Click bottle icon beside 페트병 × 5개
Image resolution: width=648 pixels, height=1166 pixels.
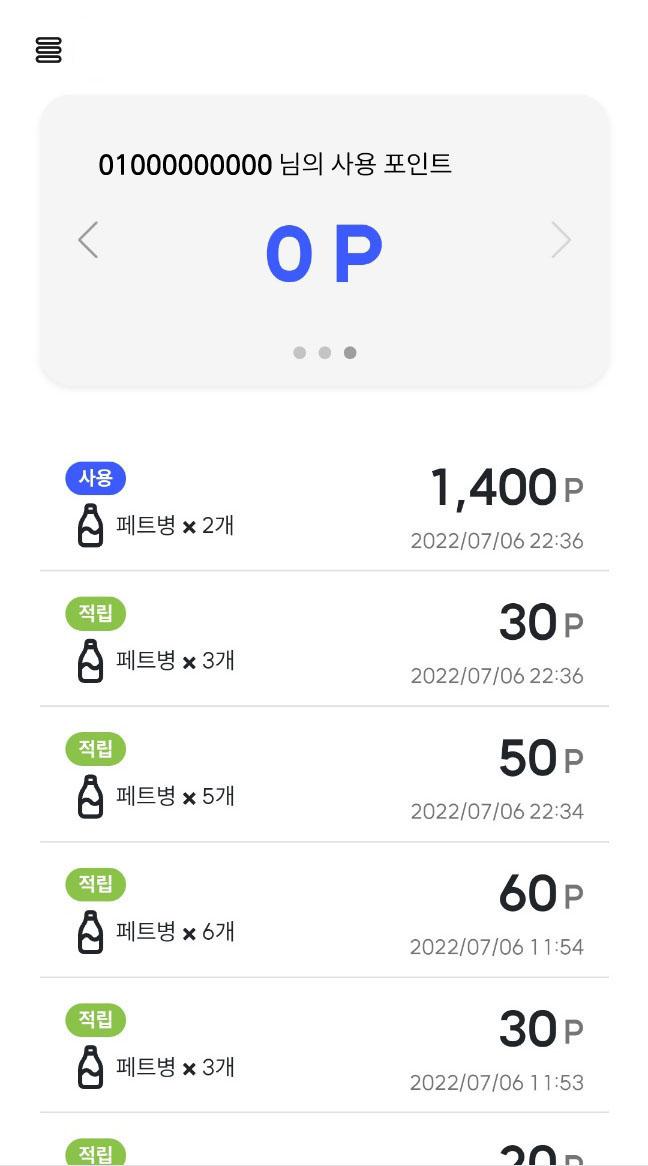pyautogui.click(x=91, y=796)
